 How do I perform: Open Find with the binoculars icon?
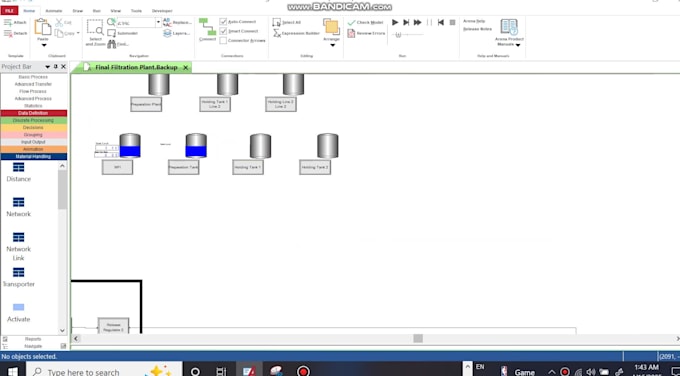pos(111,44)
